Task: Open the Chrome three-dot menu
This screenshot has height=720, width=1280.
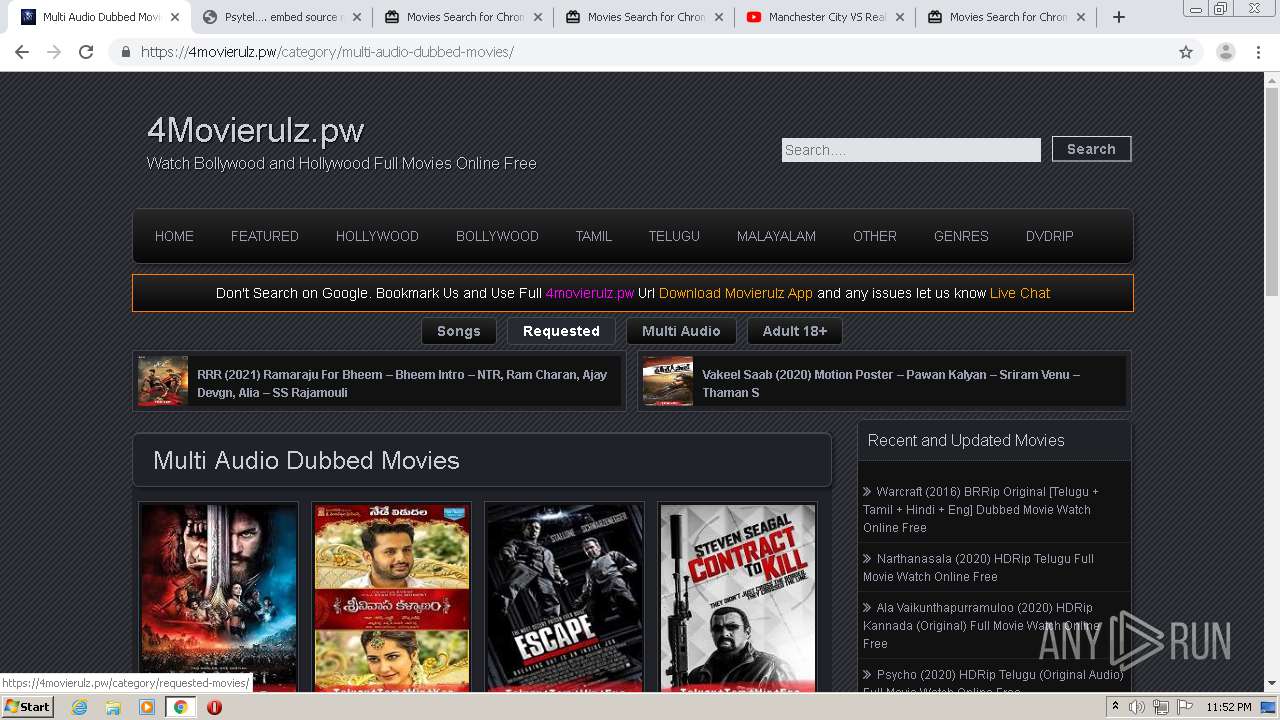Action: pos(1259,52)
